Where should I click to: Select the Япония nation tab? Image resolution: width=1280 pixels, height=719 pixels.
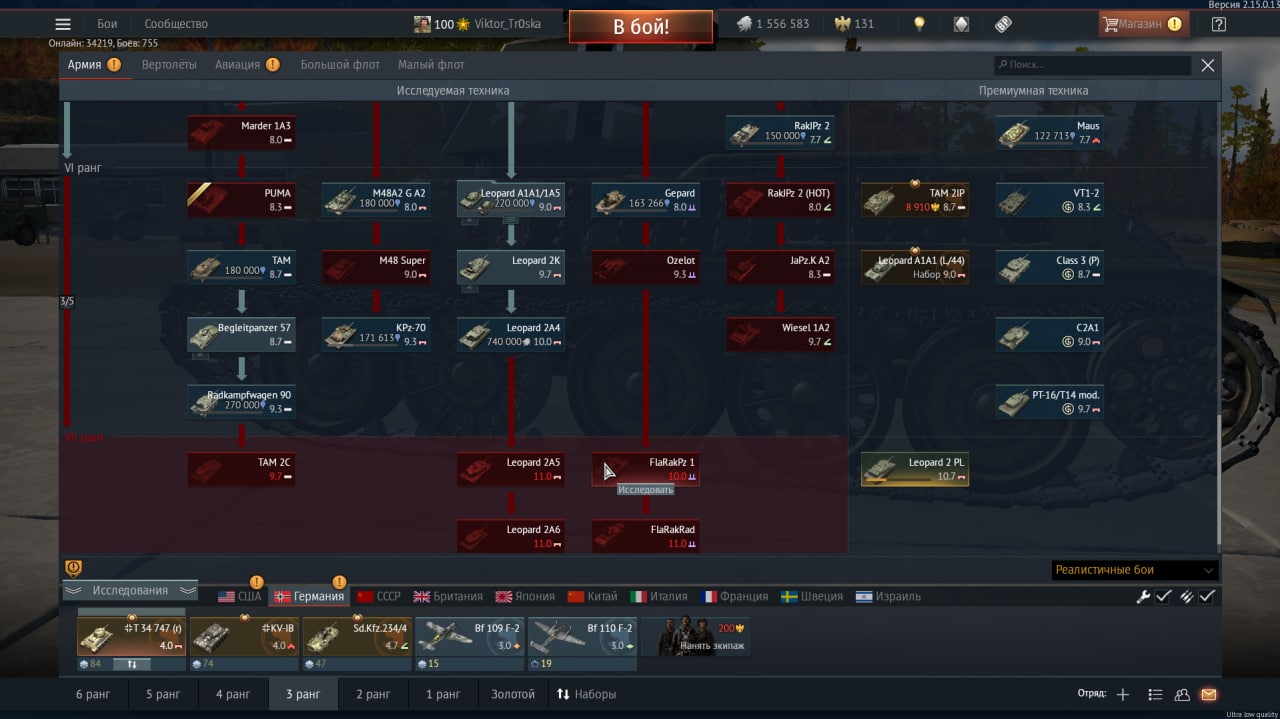tap(525, 596)
